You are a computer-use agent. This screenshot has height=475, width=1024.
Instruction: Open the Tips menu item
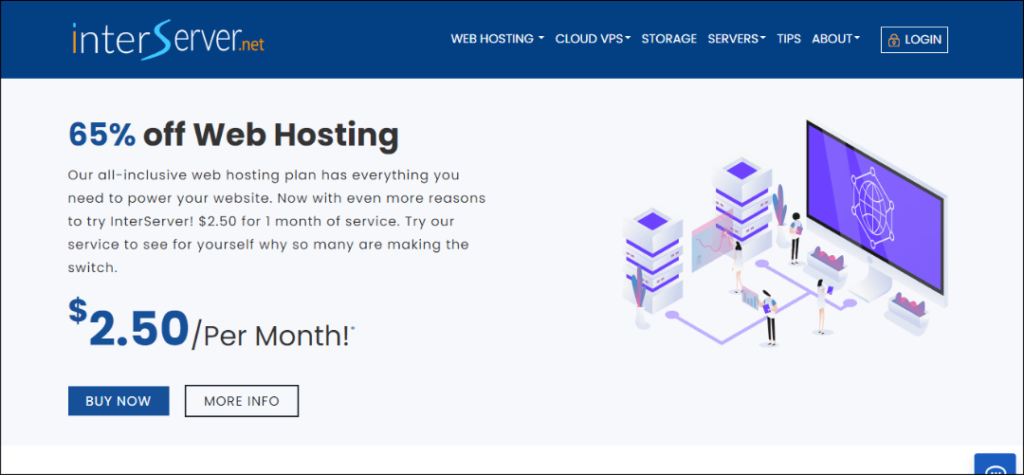pyautogui.click(x=788, y=39)
